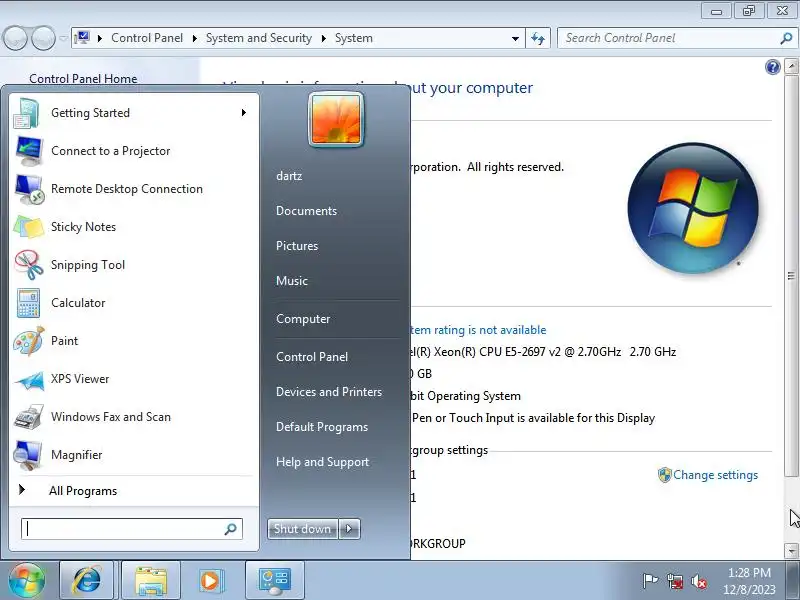Click the scrollbar up arrow
This screenshot has height=600, width=800.
tap(791, 66)
